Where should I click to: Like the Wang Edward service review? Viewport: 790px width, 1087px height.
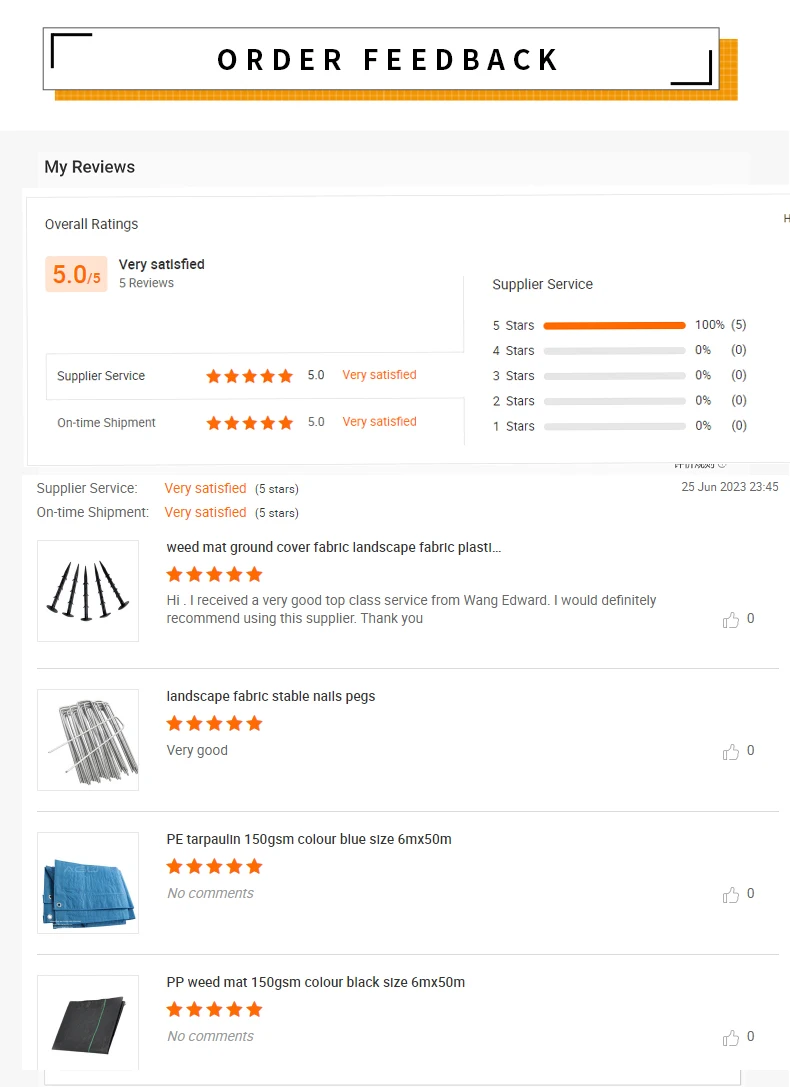(x=731, y=620)
